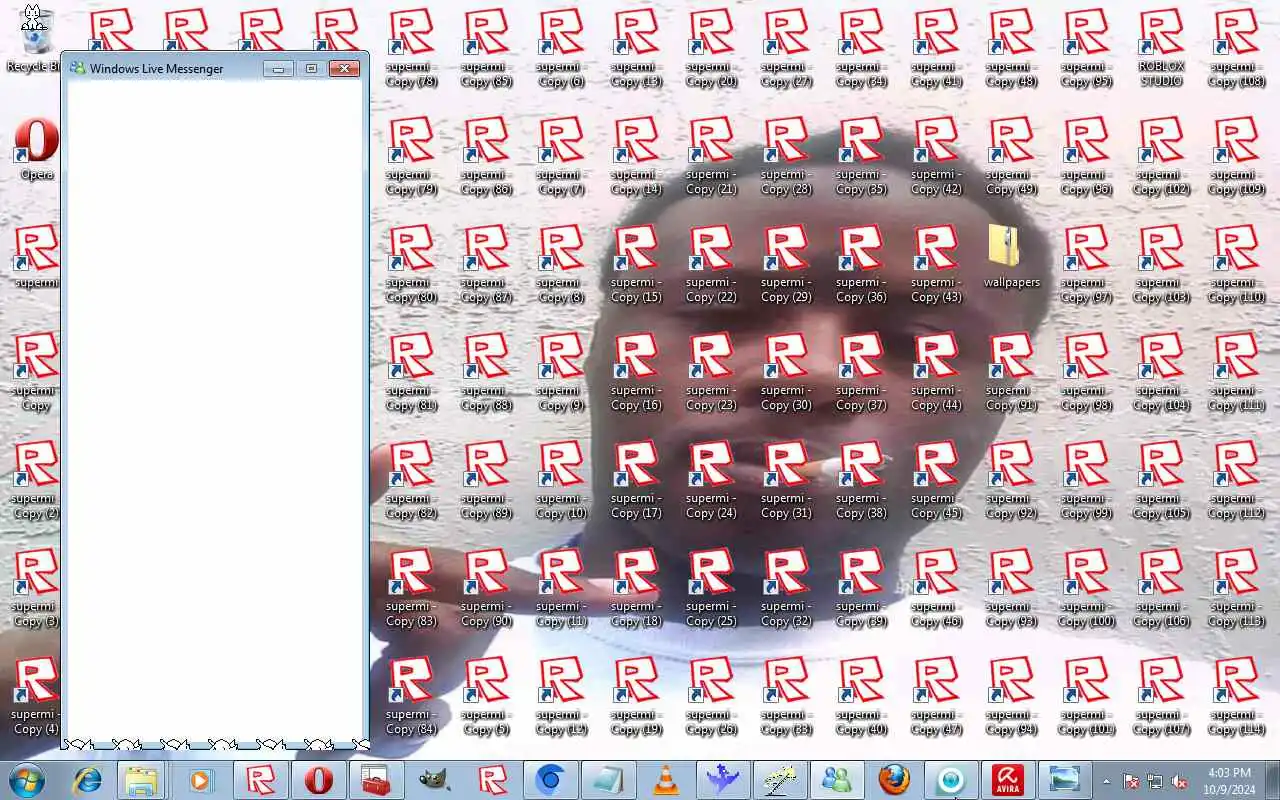This screenshot has width=1280, height=800.
Task: Select supermi - Copy (111) shortcut
Action: [1237, 371]
